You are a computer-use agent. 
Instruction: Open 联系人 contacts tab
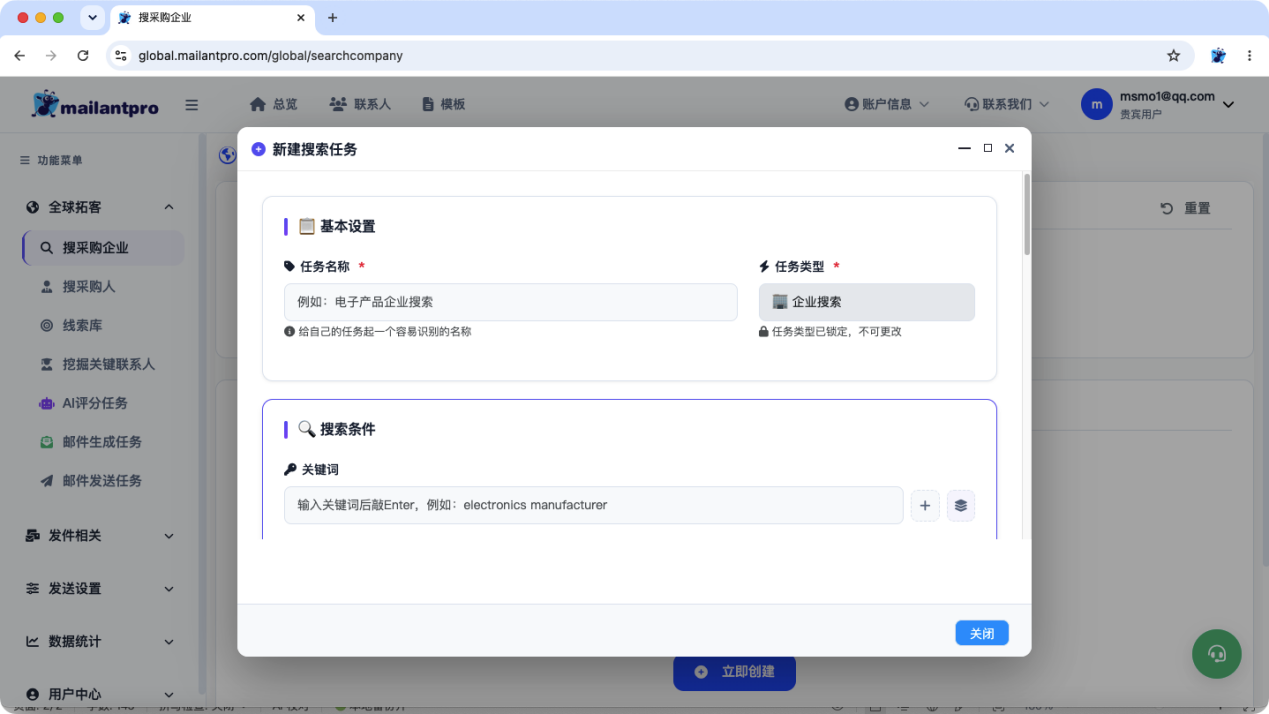coord(360,104)
